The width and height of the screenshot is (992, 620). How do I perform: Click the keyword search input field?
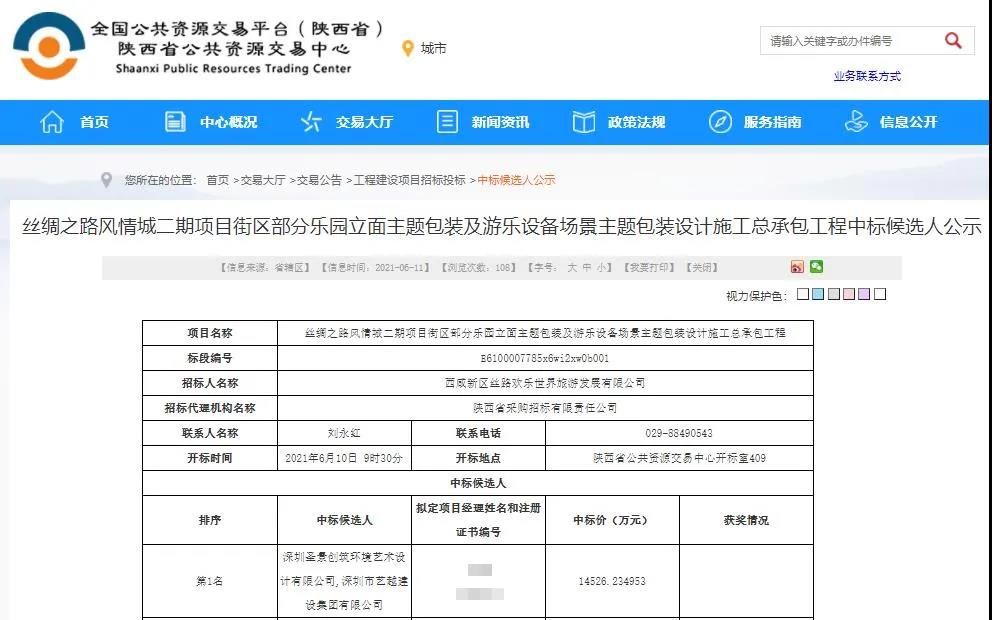point(850,41)
